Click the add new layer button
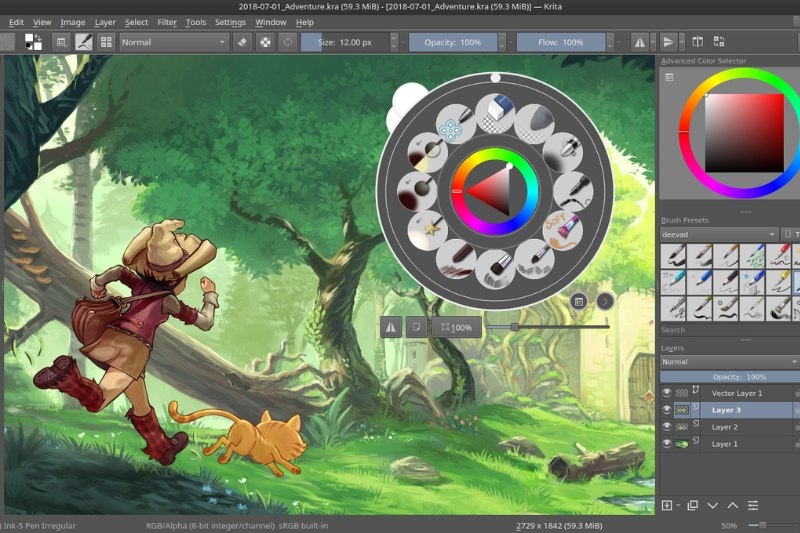 click(x=667, y=505)
